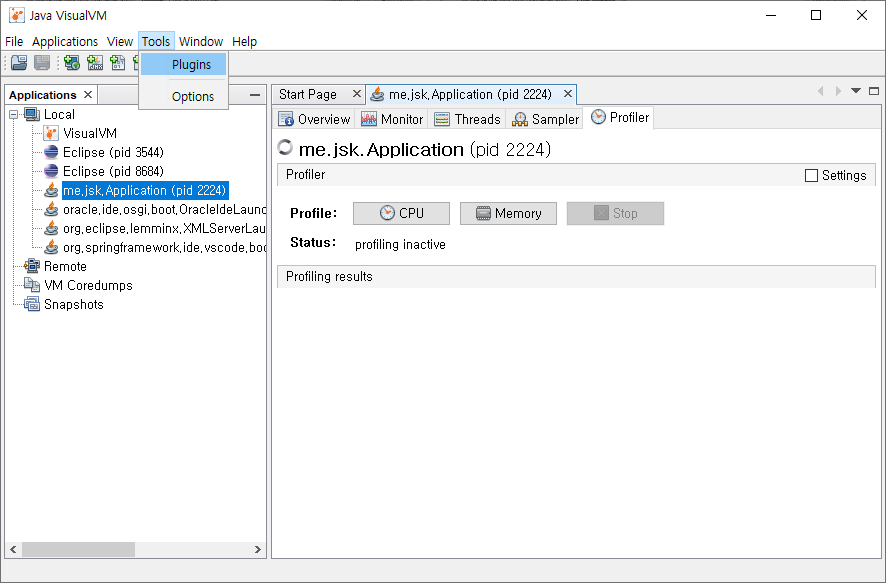Image resolution: width=886 pixels, height=583 pixels.
Task: Click the Remote hosts icon
Action: [32, 266]
